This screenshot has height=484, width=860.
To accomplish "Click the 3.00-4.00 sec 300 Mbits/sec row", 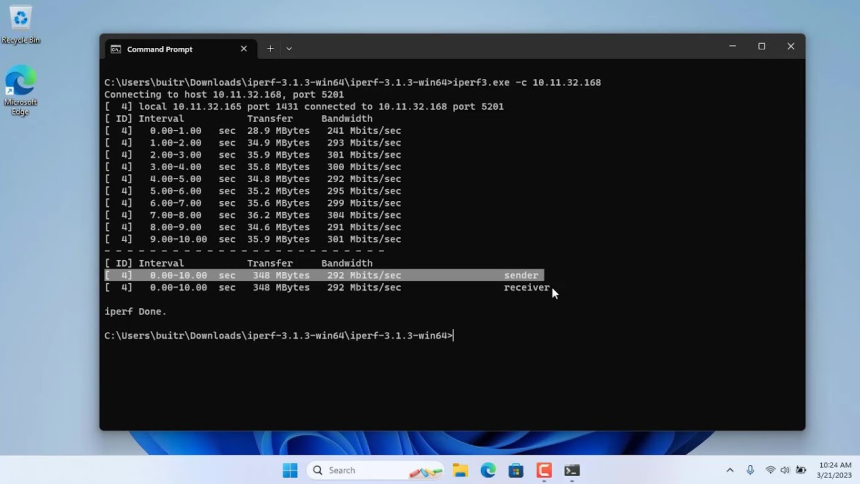I will (x=253, y=167).
